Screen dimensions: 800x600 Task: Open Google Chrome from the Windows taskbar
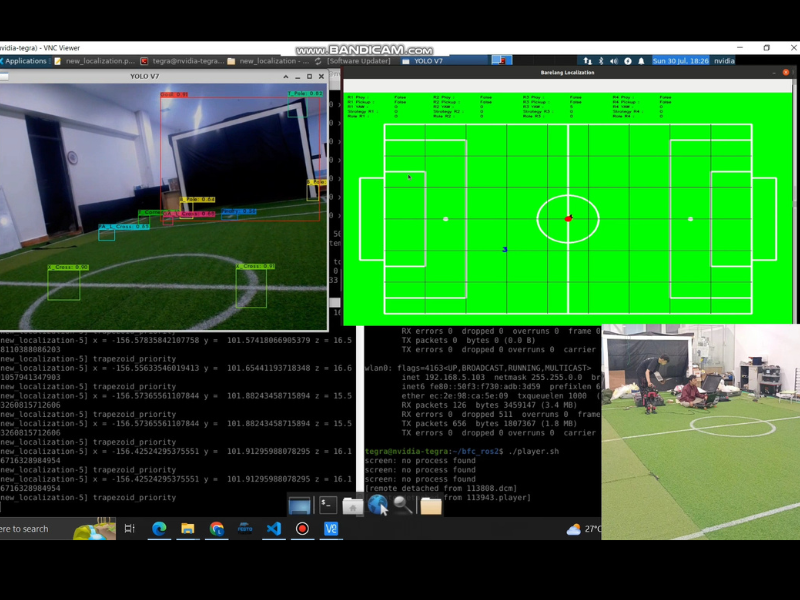pyautogui.click(x=217, y=529)
